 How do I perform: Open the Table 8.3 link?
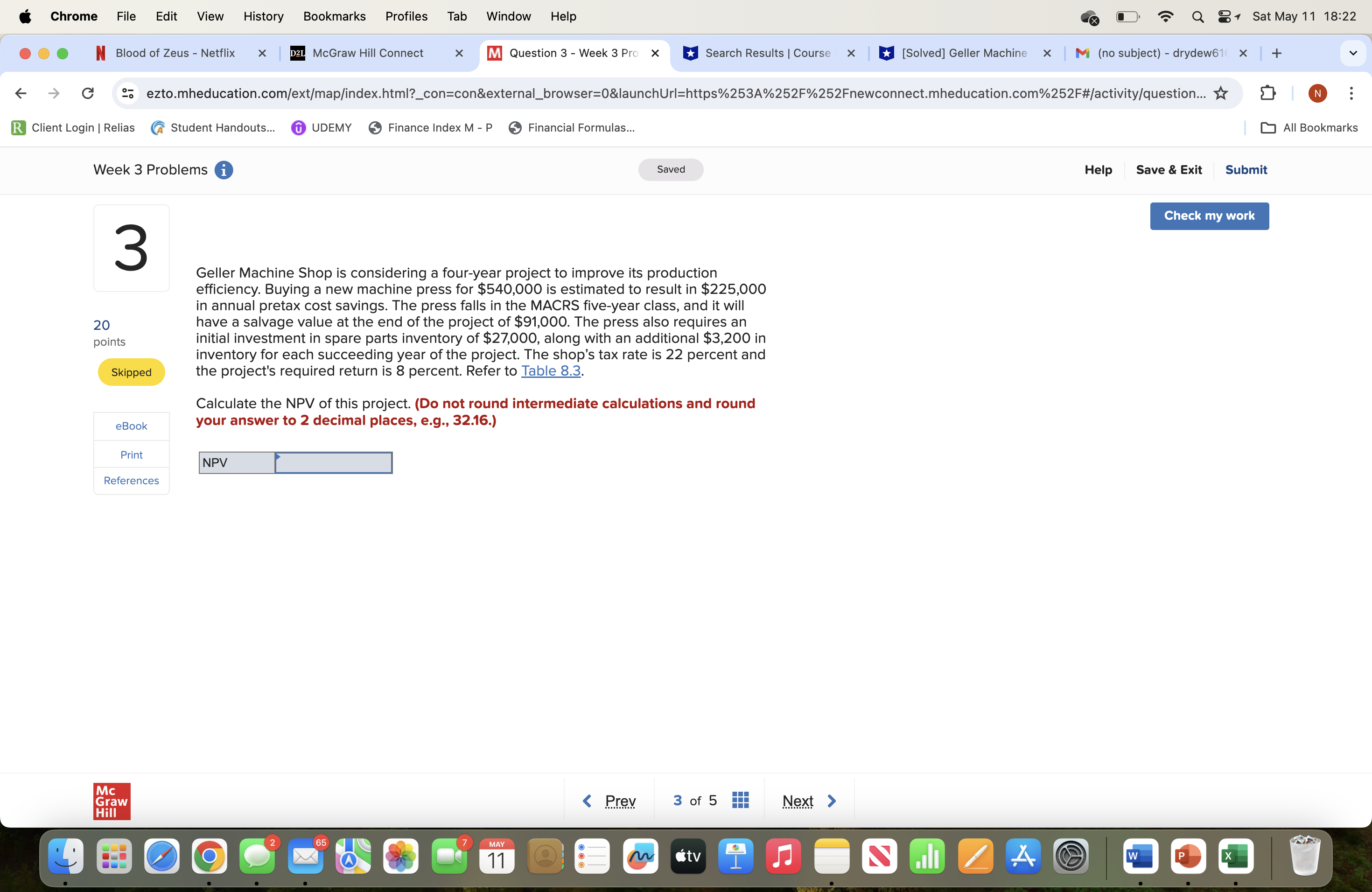tap(551, 371)
